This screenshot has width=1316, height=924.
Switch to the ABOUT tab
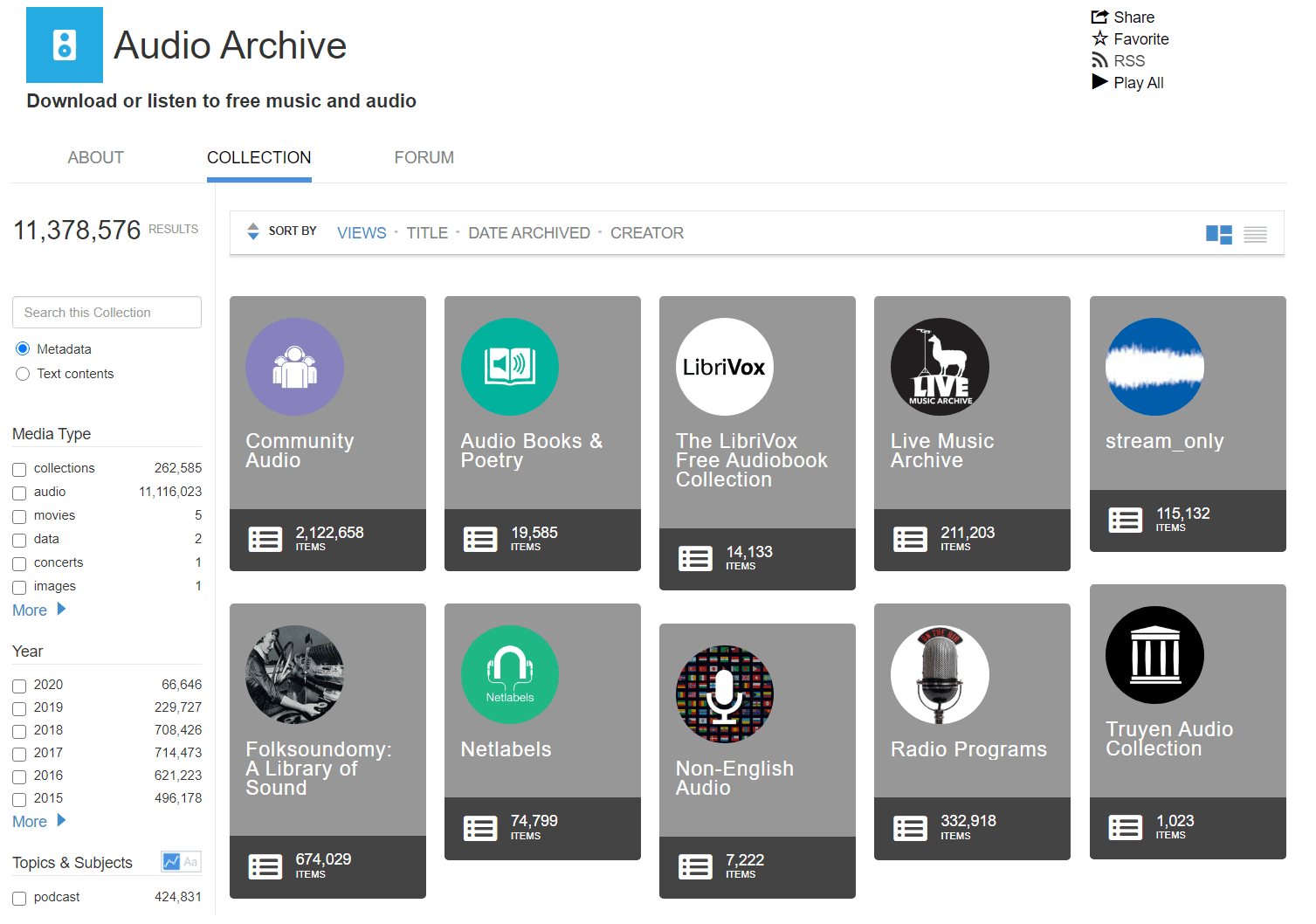pyautogui.click(x=95, y=157)
